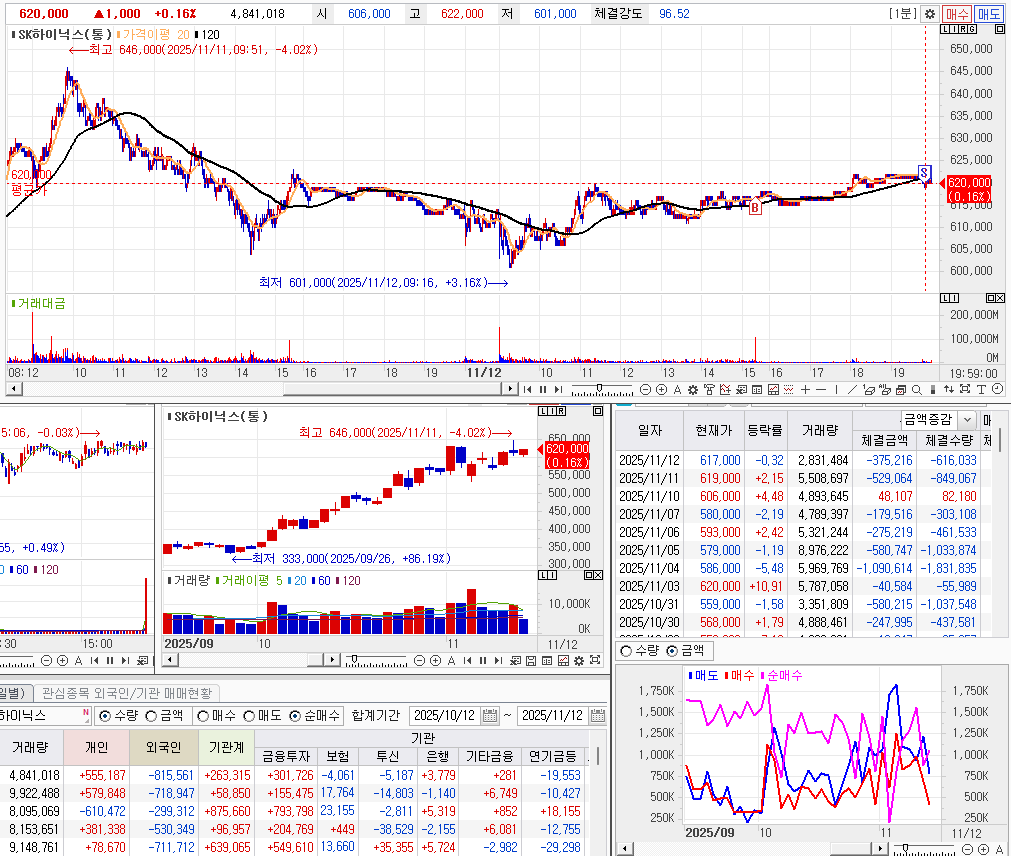Toggle L button at main chart top right

945,29
